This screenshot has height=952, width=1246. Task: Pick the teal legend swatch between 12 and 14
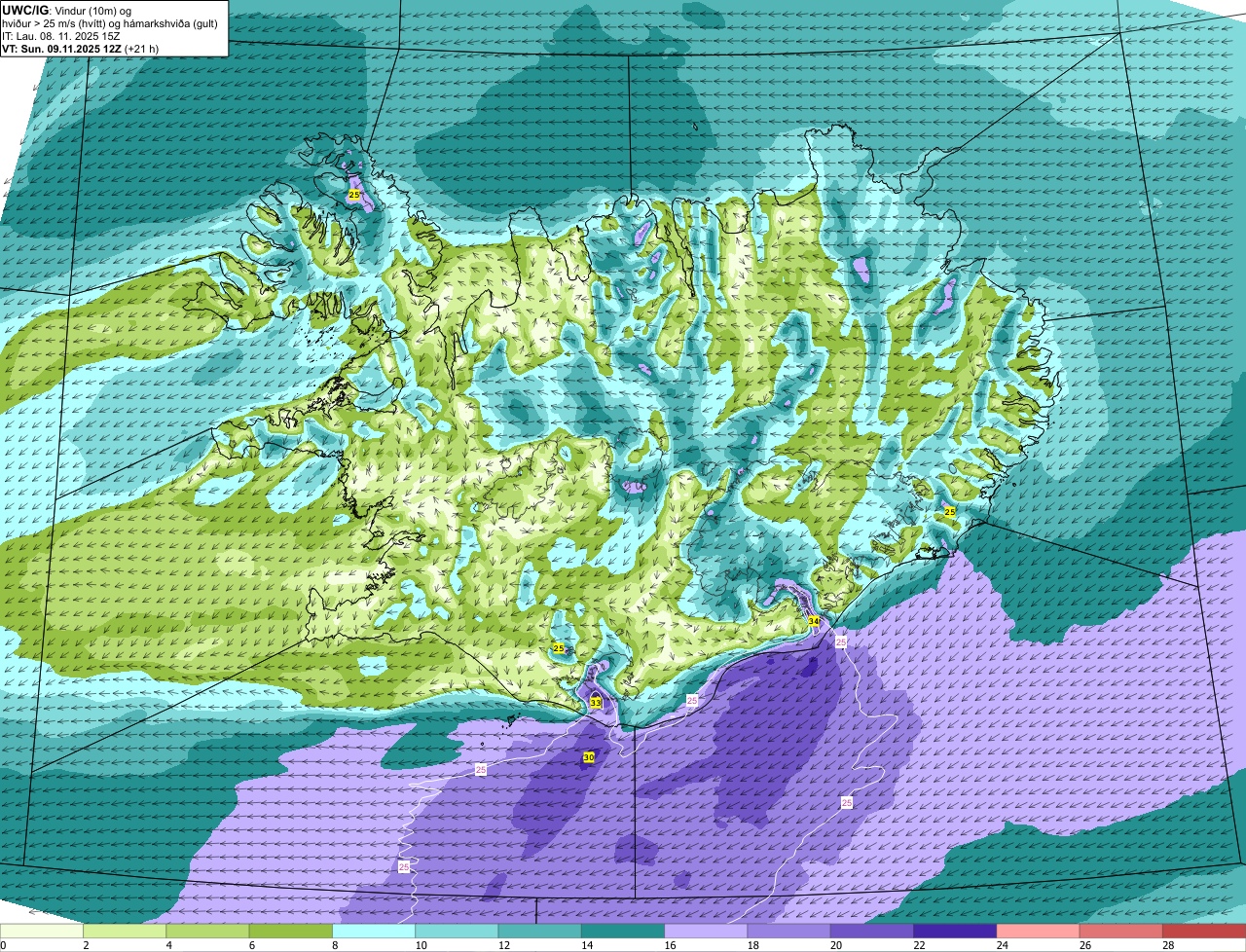tap(540, 932)
